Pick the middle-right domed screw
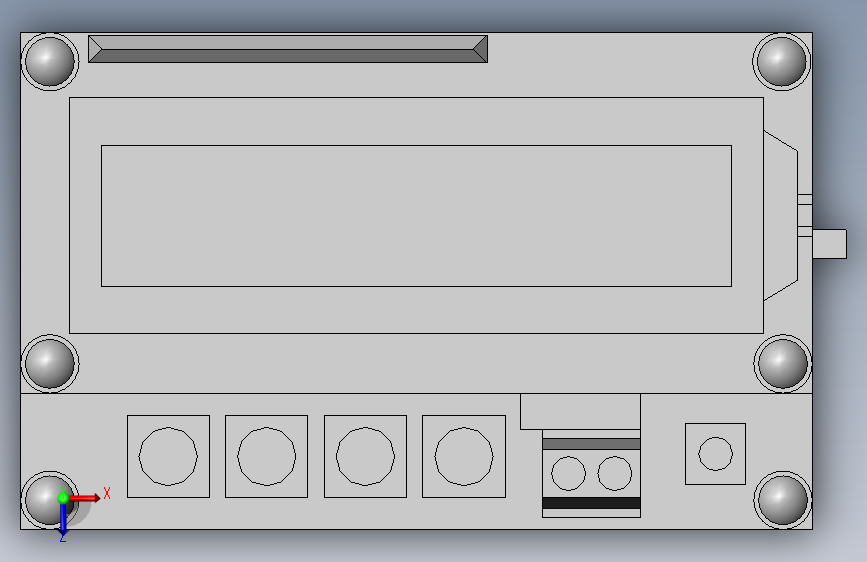Image resolution: width=867 pixels, height=562 pixels. [x=782, y=363]
